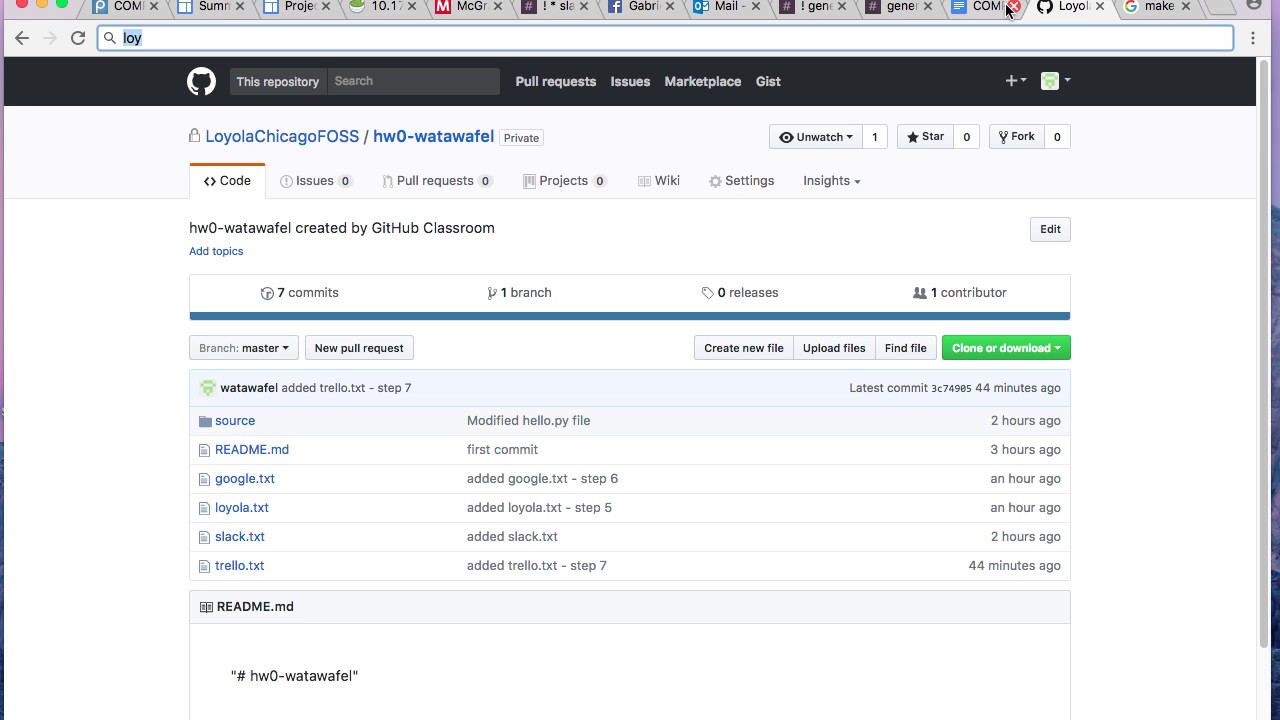The width and height of the screenshot is (1280, 720).
Task: Open the LoyolaChicagoFOSS organization link
Action: (x=282, y=137)
